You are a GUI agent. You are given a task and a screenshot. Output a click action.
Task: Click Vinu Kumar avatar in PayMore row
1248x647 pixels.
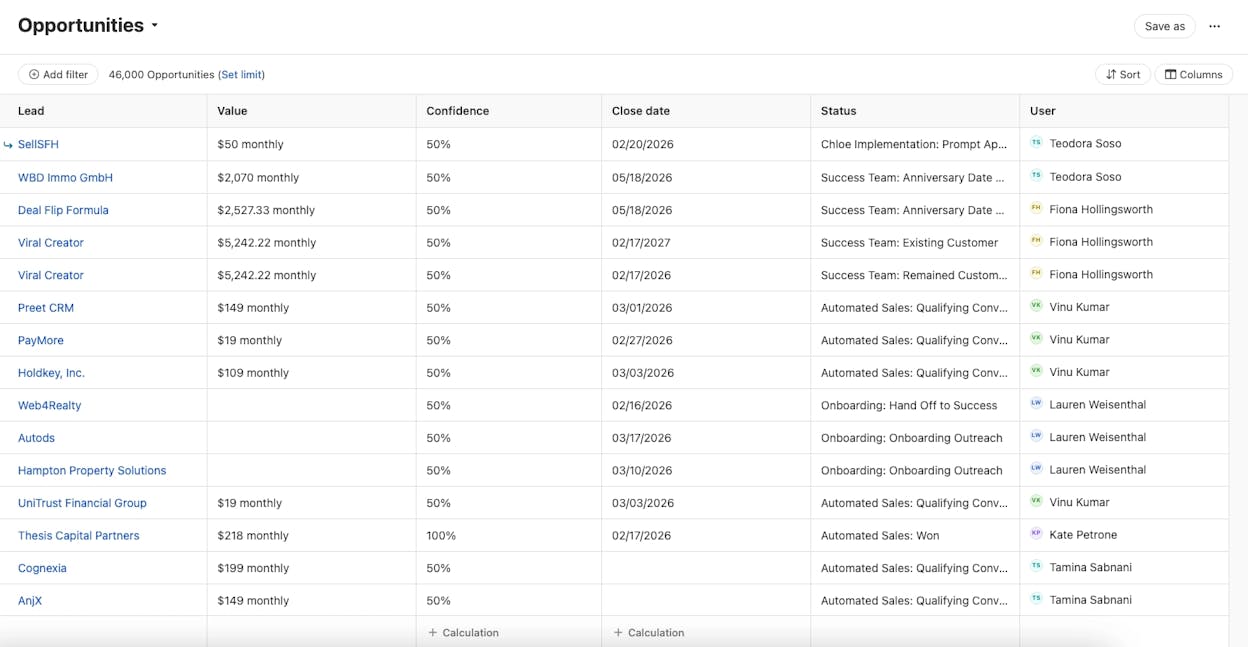coord(1036,339)
